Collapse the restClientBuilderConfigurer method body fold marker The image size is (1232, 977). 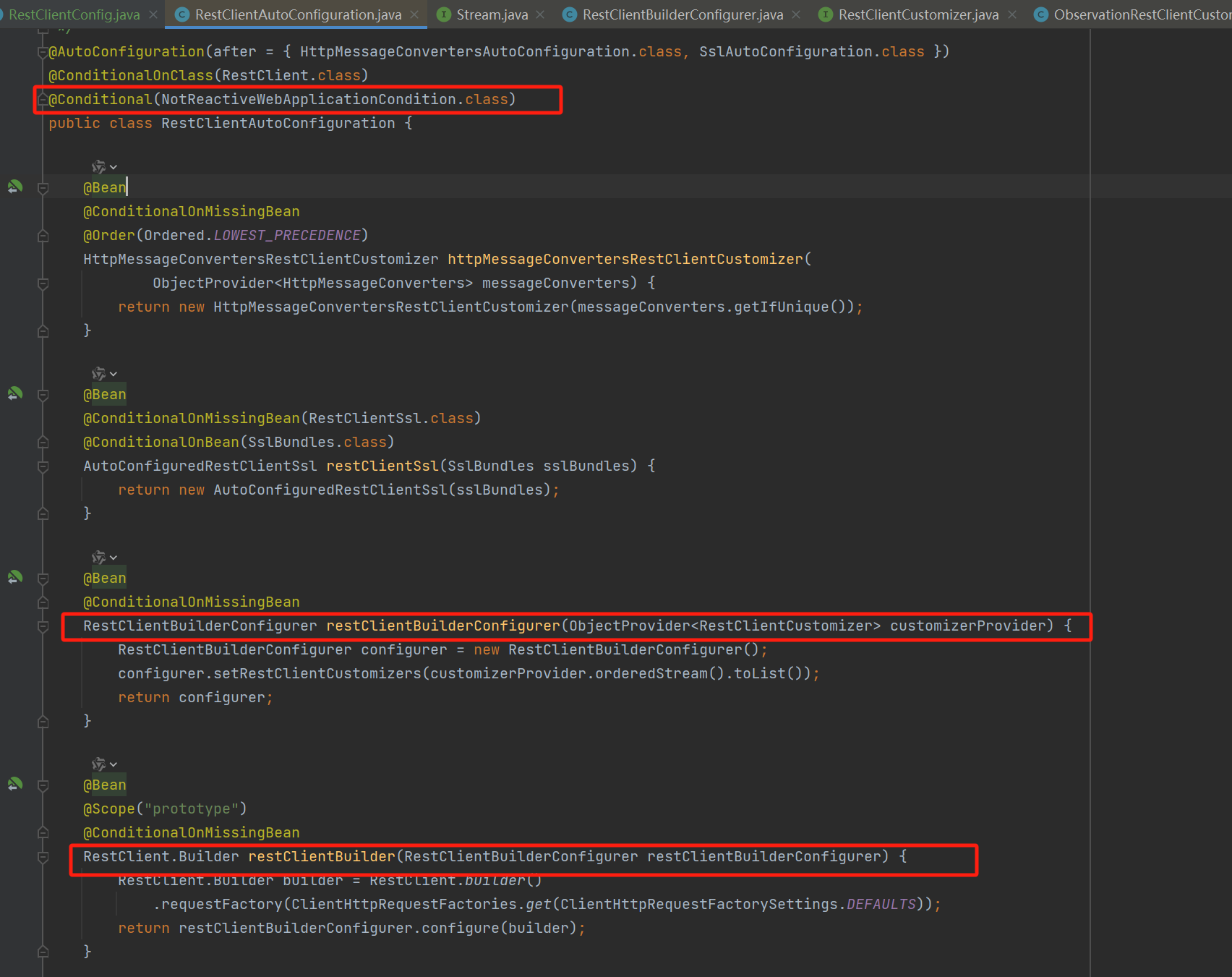coord(43,626)
